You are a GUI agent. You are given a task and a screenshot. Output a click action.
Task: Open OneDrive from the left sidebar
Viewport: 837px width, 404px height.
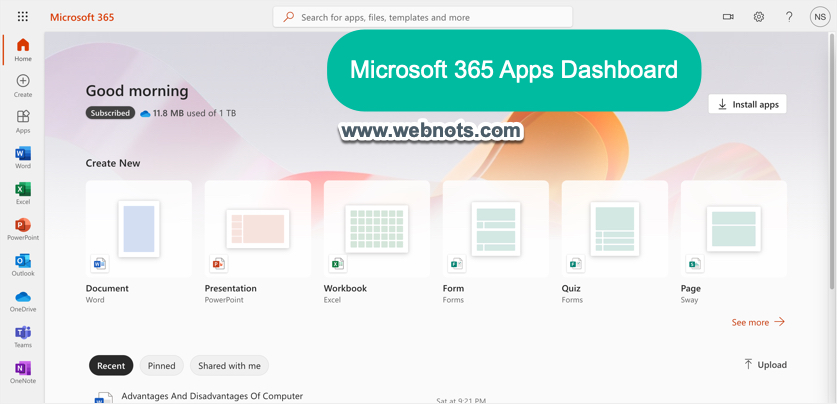tap(23, 300)
